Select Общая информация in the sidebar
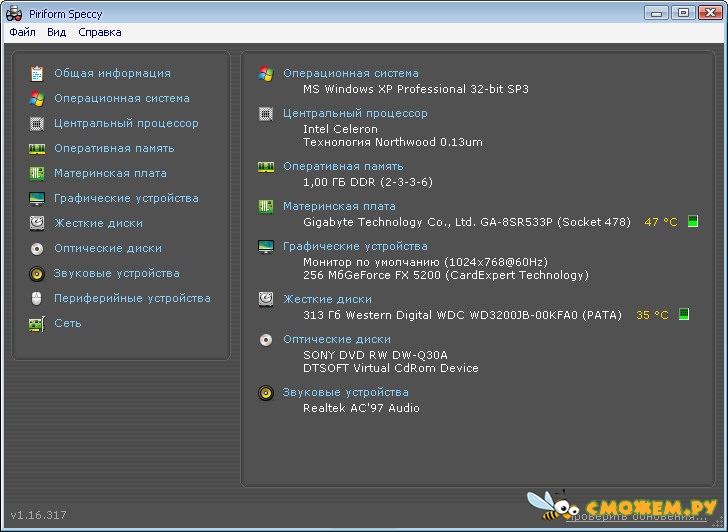The image size is (728, 532). click(x=112, y=73)
